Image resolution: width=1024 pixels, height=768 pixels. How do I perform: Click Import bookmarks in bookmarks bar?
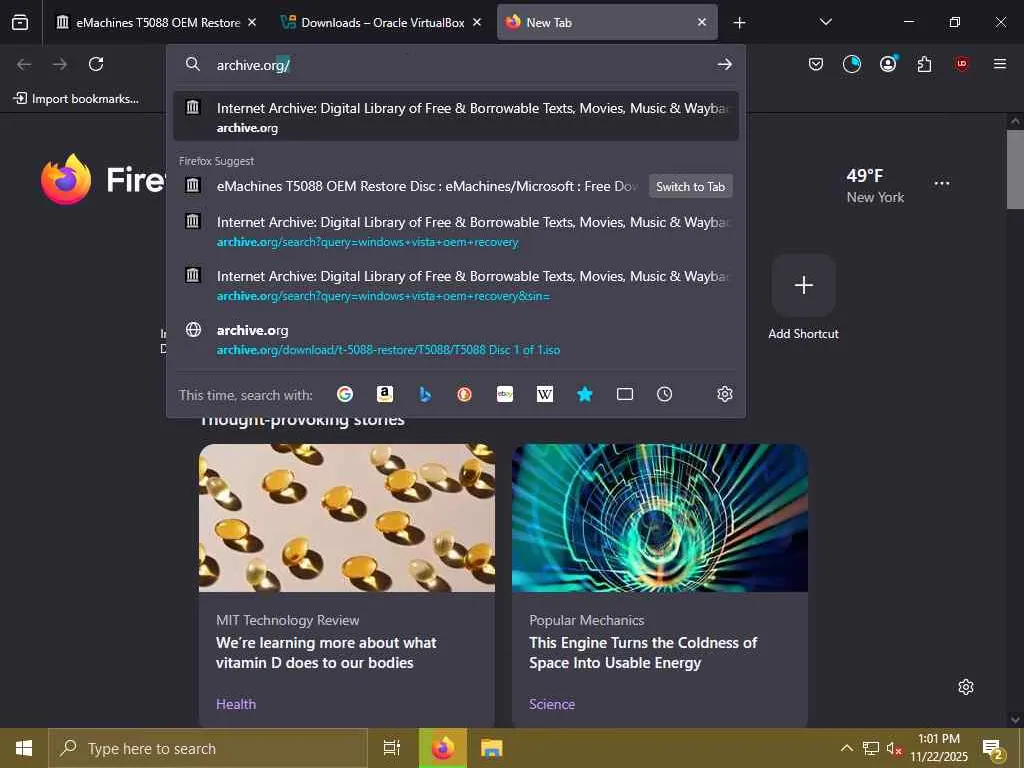[76, 99]
